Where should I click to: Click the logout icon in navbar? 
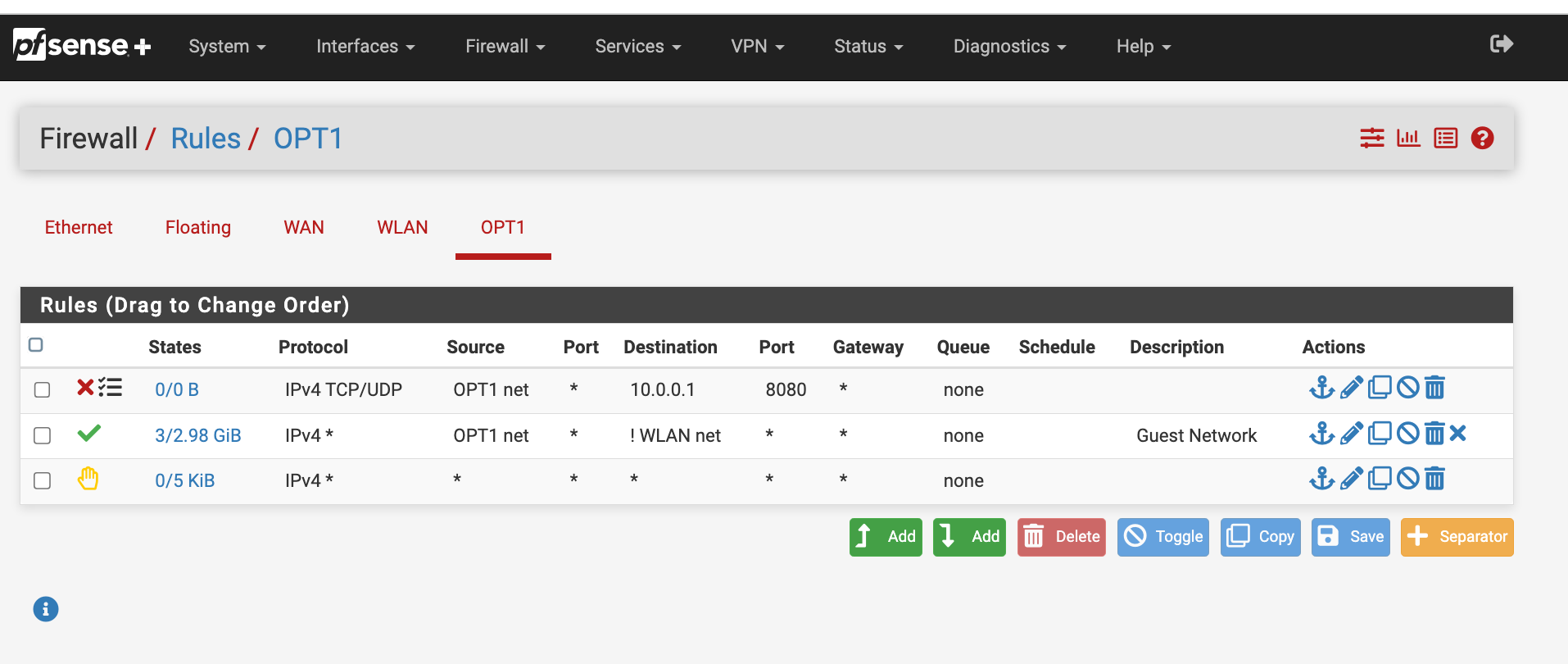pyautogui.click(x=1501, y=43)
